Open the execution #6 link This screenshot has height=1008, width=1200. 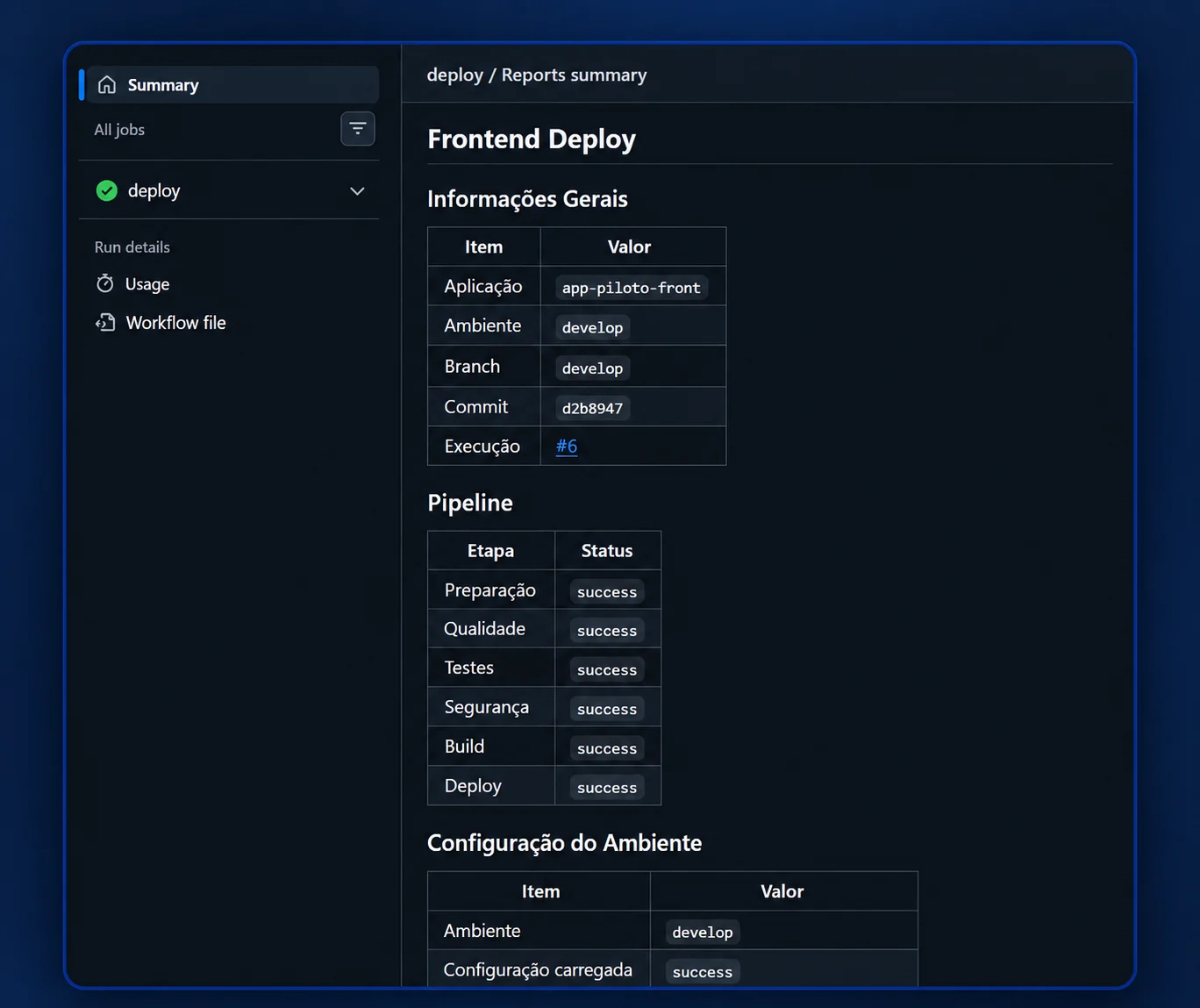567,447
